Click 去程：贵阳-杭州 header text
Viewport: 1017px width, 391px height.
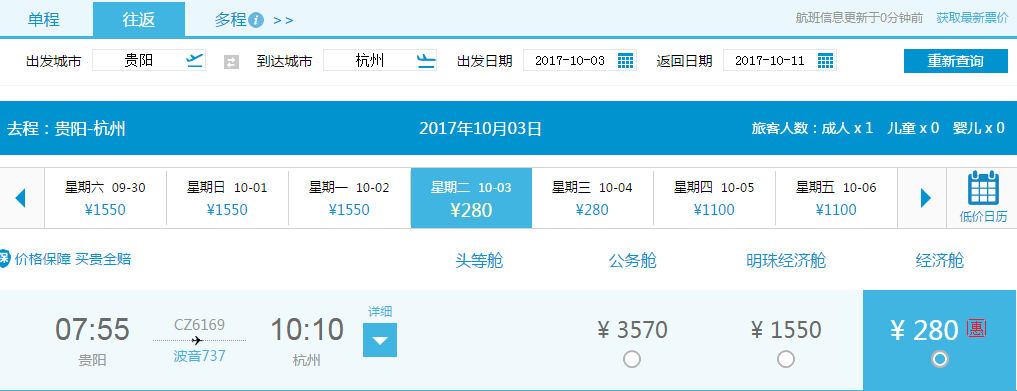[66, 128]
